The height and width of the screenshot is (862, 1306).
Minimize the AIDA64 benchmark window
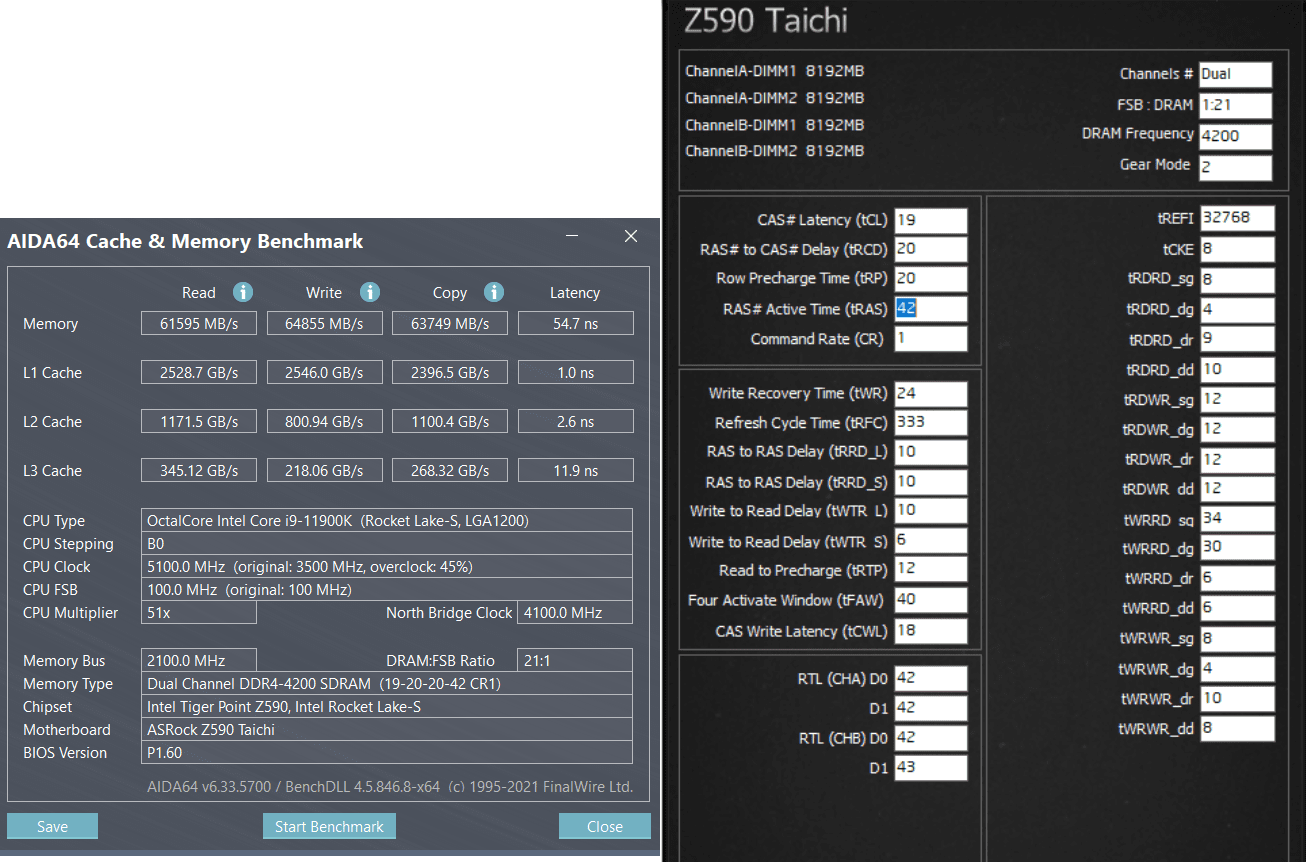572,237
